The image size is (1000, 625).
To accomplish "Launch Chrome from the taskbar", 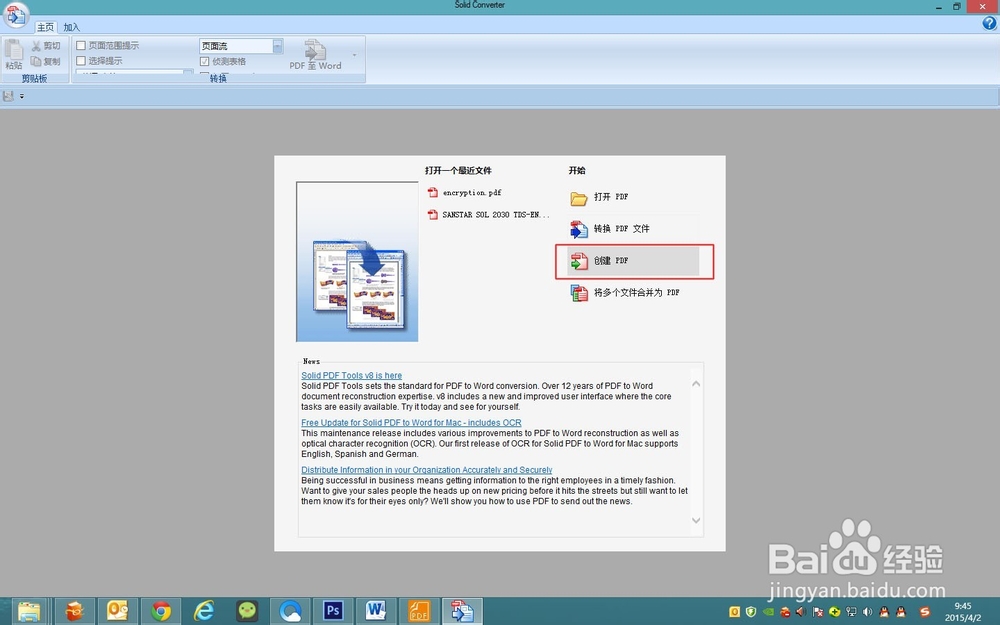I will 161,611.
